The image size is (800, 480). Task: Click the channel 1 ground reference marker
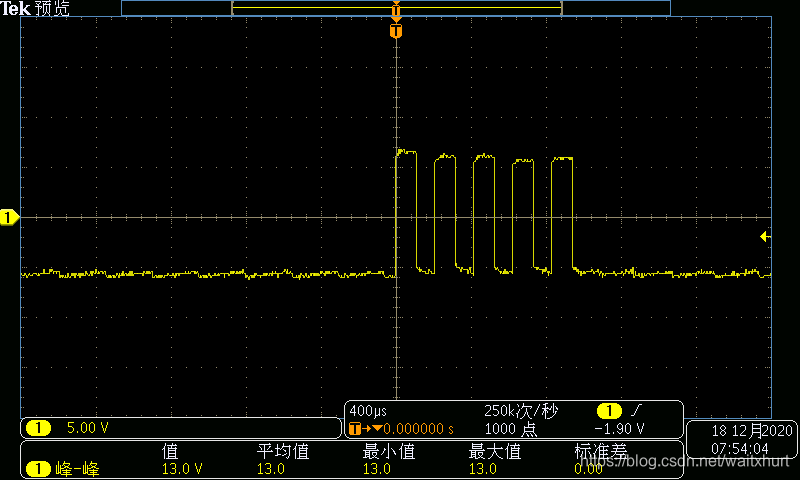[9, 217]
